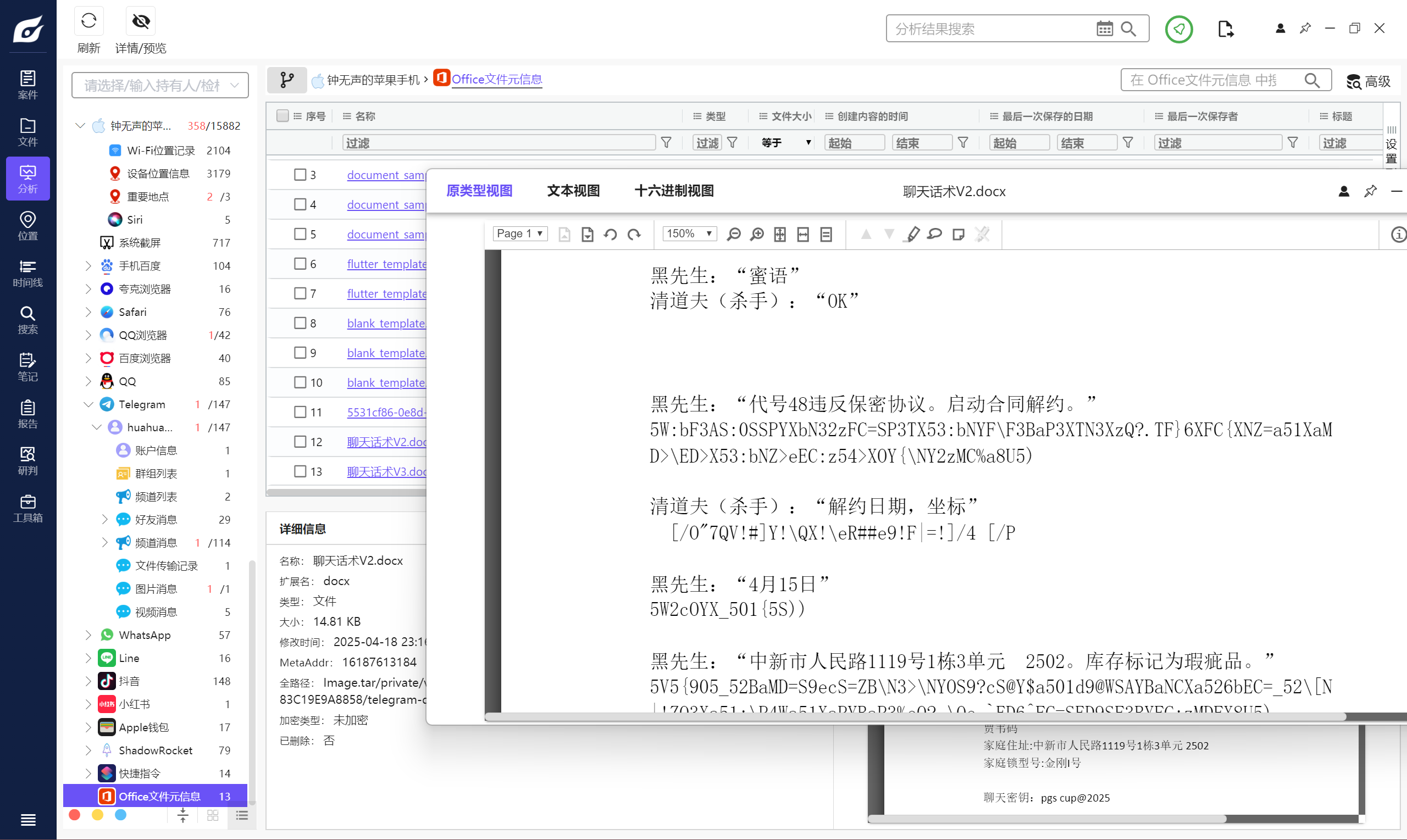Rotate document clockwise in preview toolbar
The image size is (1407, 840).
(x=634, y=234)
